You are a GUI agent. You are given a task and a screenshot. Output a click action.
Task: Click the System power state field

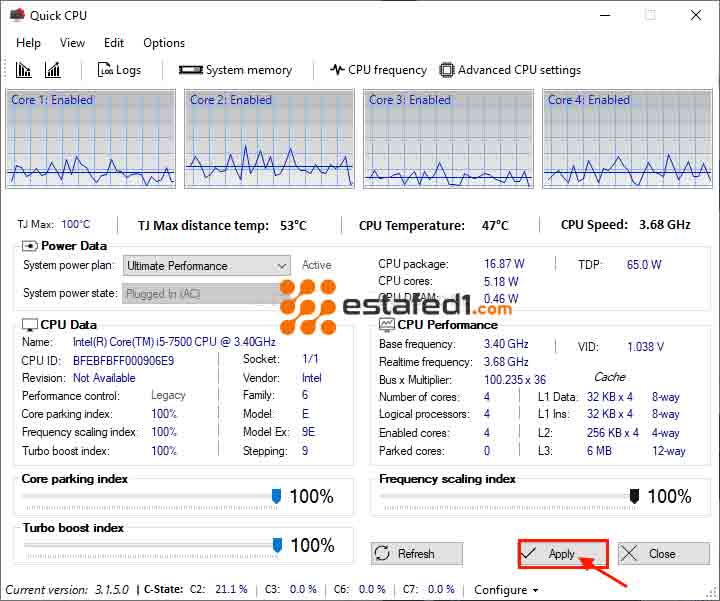202,293
